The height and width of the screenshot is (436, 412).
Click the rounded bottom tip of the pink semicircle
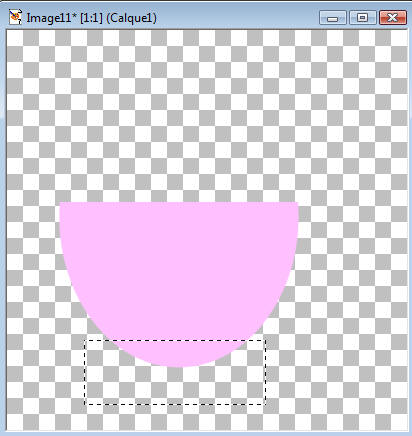tap(179, 366)
